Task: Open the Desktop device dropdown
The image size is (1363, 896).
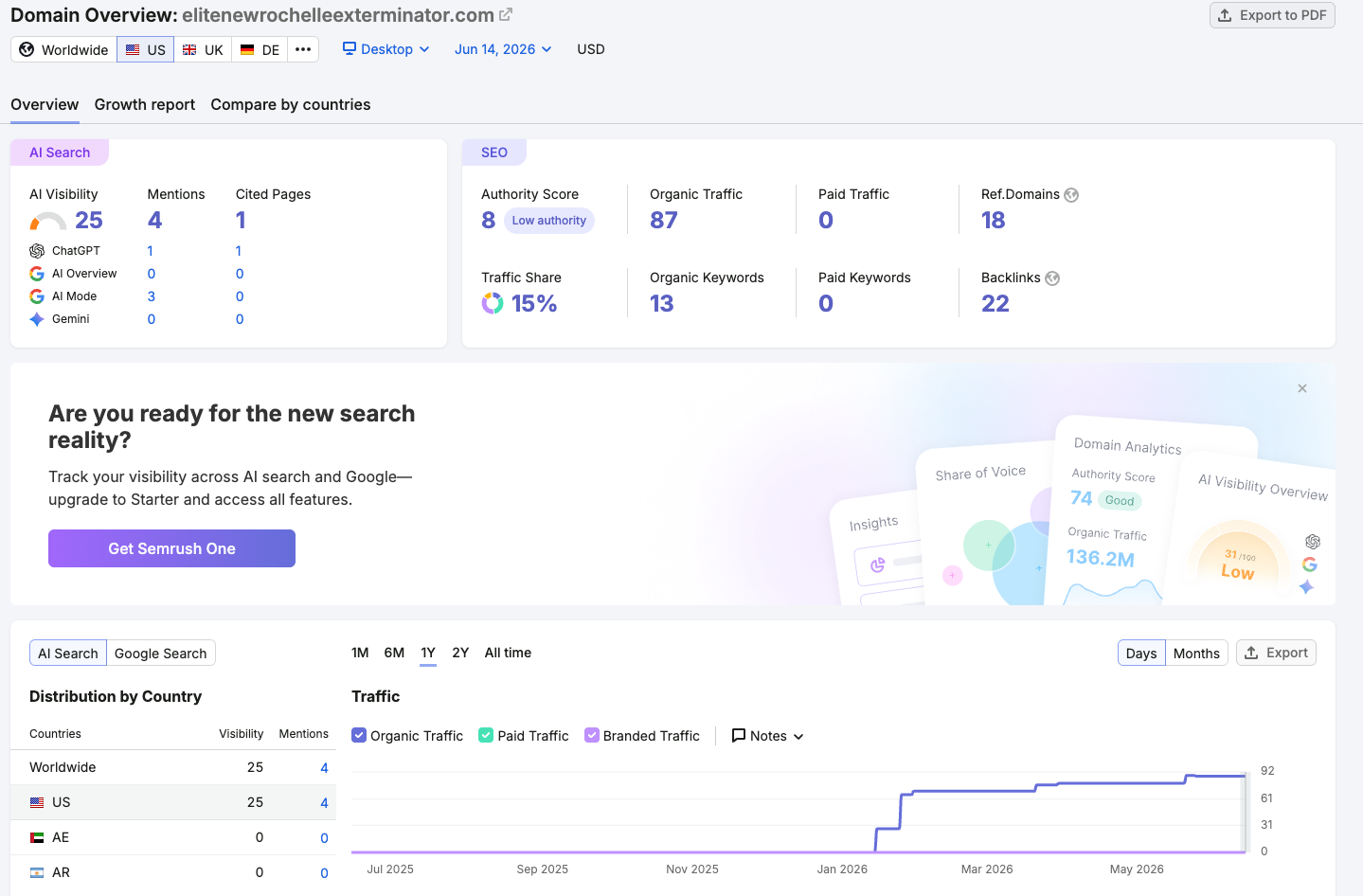Action: (x=386, y=49)
